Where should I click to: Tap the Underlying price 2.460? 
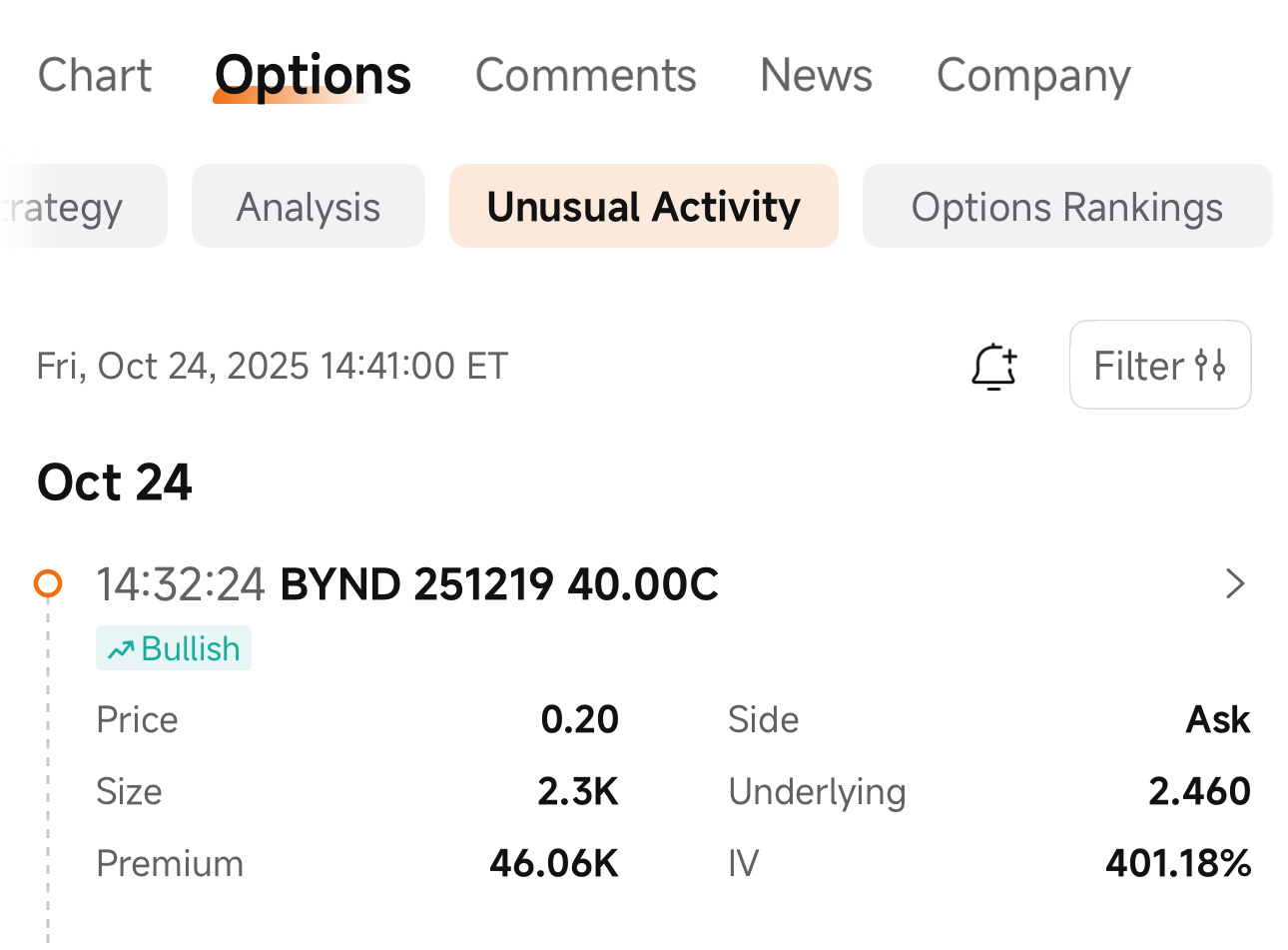click(1200, 791)
